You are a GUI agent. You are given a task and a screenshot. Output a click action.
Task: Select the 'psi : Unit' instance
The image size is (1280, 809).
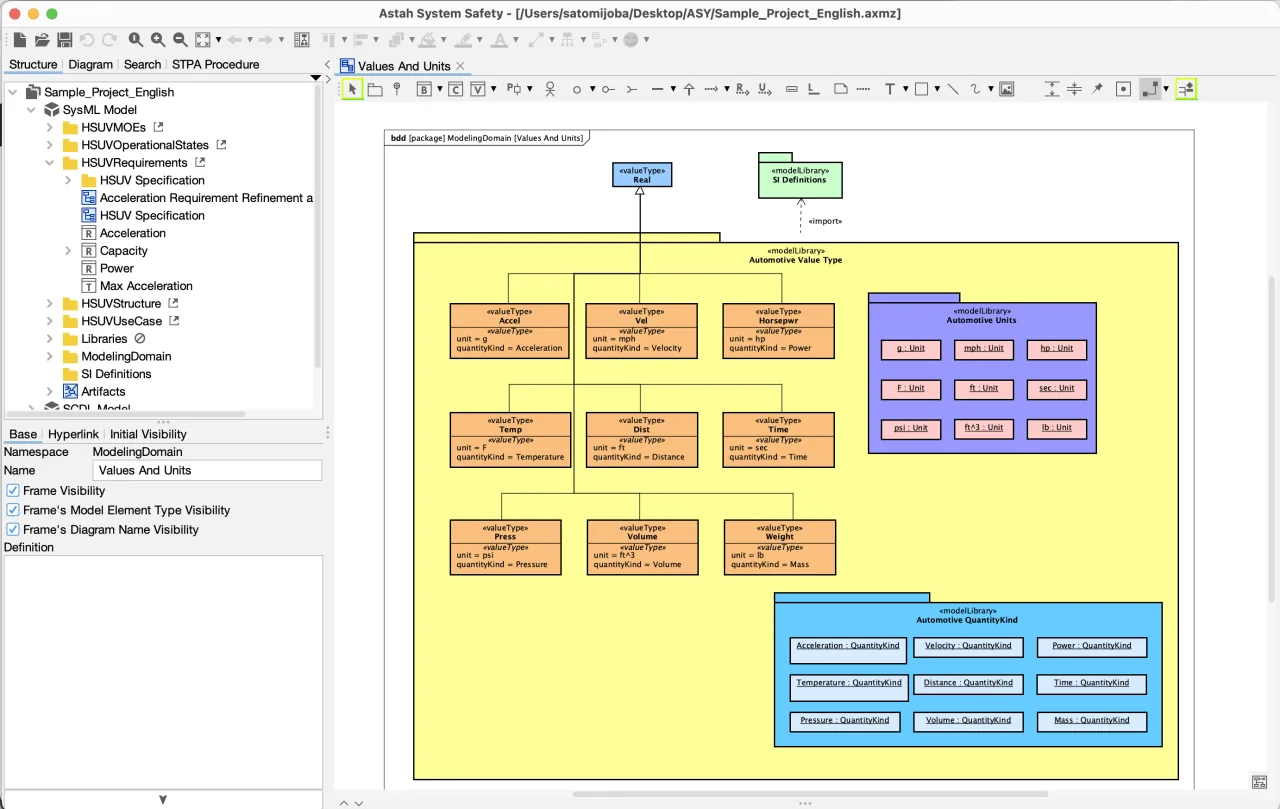click(911, 429)
